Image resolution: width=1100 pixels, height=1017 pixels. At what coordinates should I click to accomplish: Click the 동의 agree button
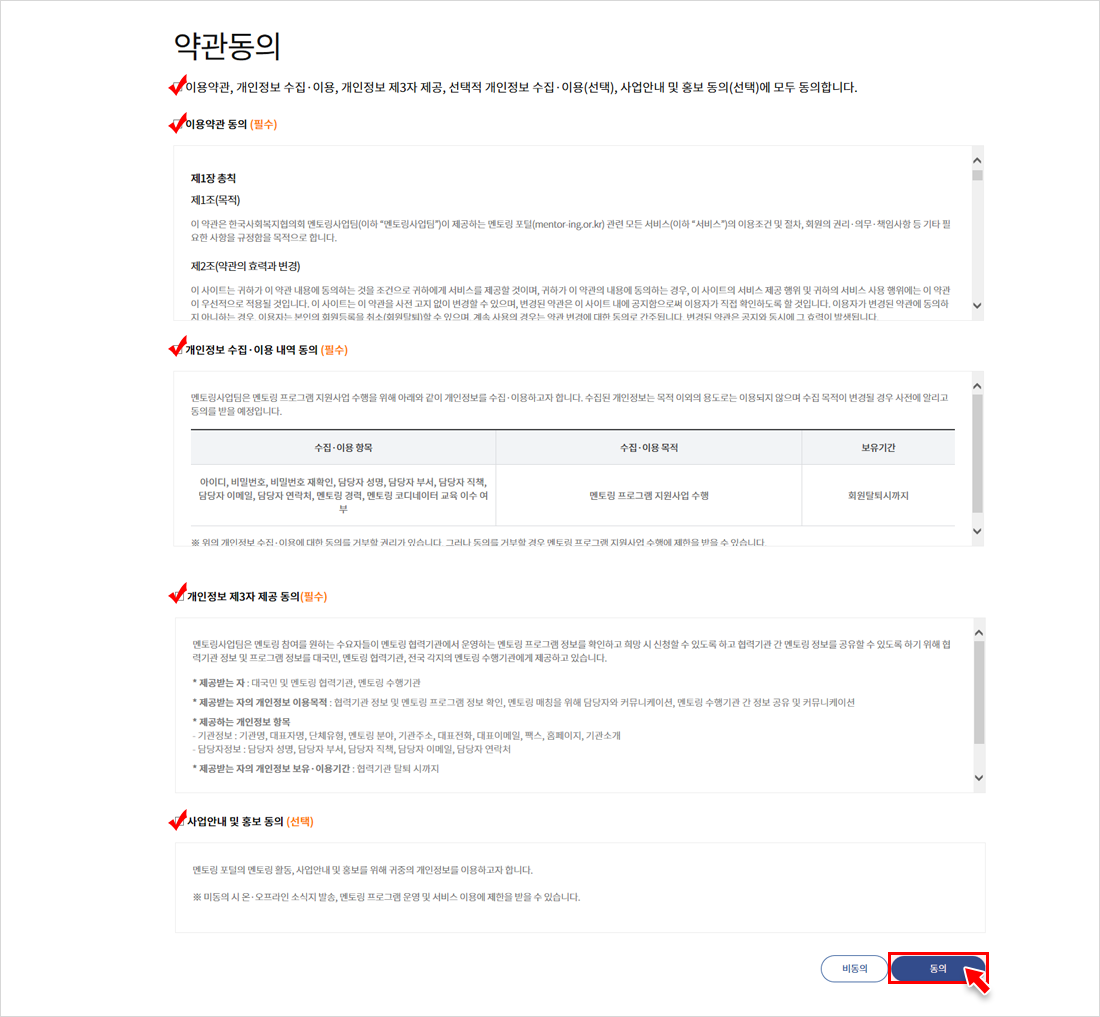pyautogui.click(x=938, y=968)
